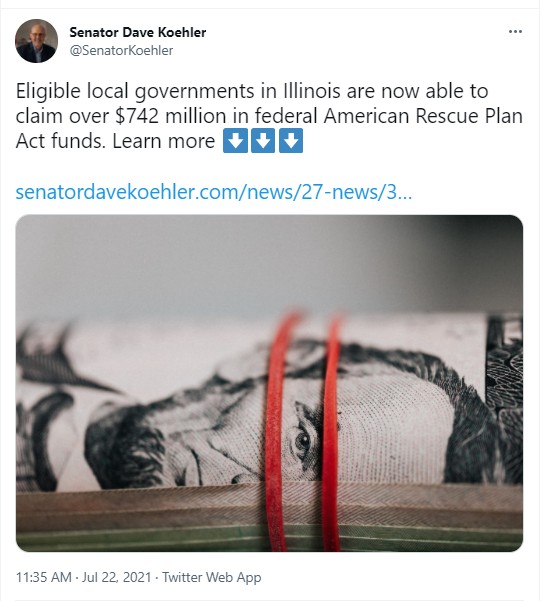The height and width of the screenshot is (601, 542).
Task: Click the last down-arrow emoji
Action: point(291,141)
